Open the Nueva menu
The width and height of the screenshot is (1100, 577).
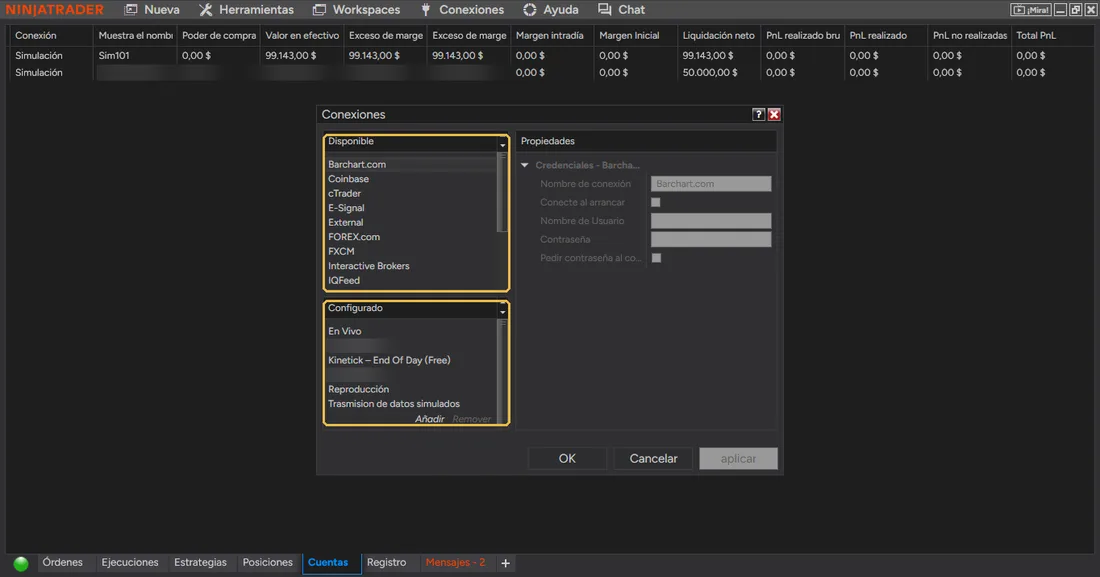(152, 10)
